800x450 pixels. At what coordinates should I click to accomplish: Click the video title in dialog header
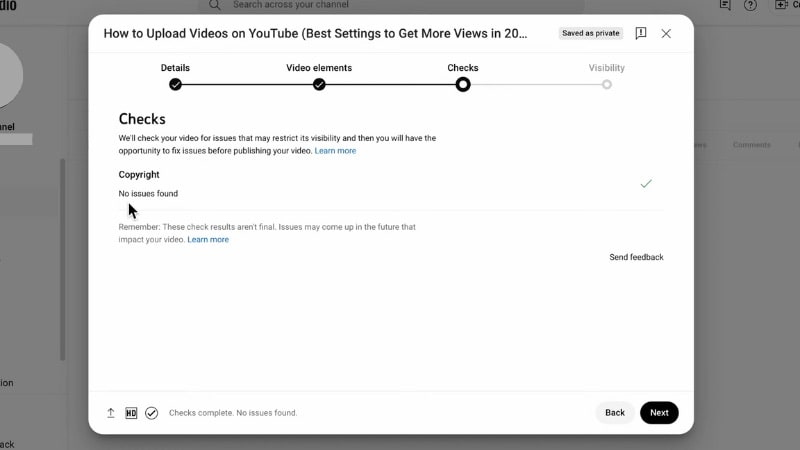pyautogui.click(x=315, y=34)
